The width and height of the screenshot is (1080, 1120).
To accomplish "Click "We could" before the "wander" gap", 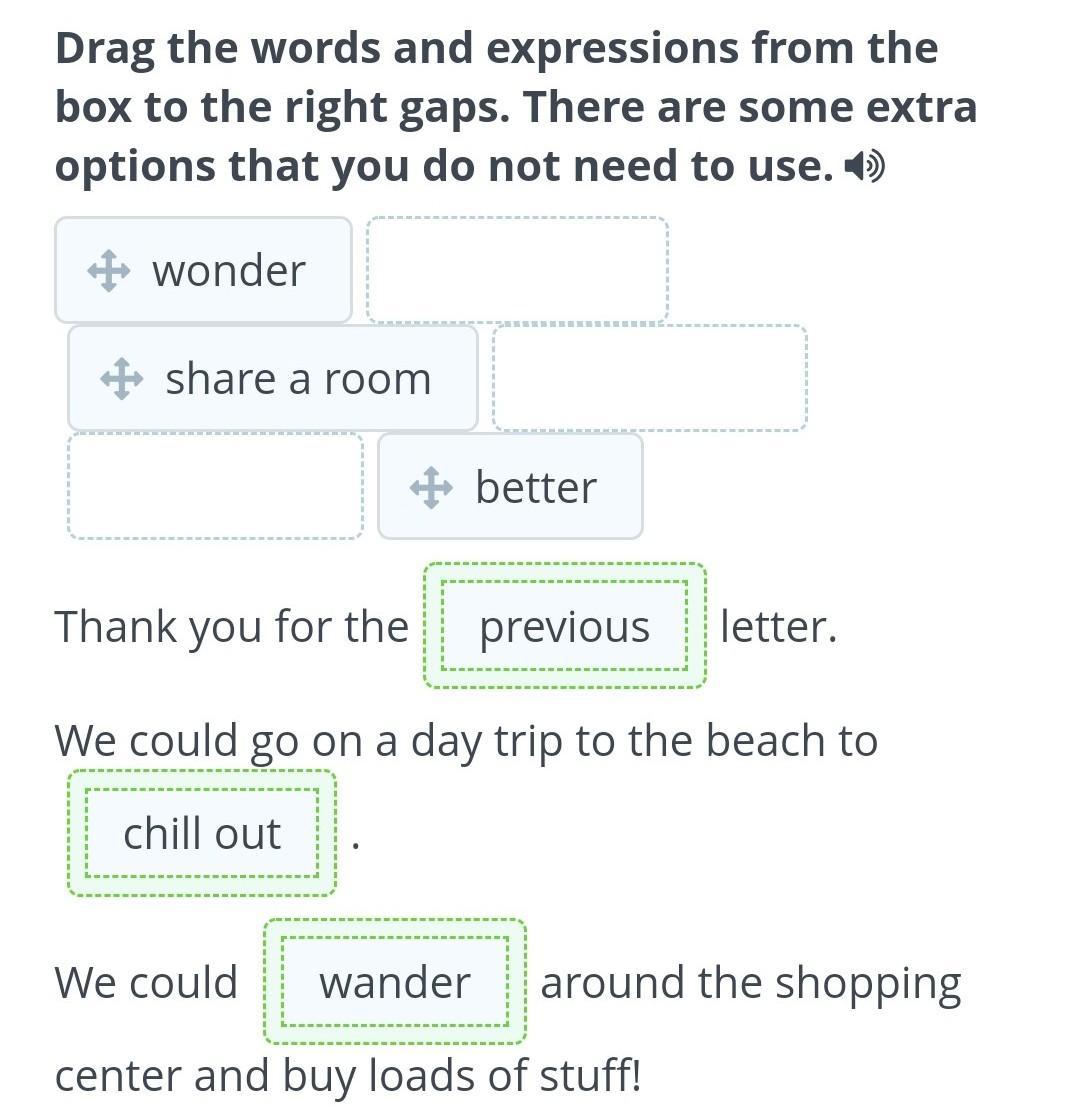I will (x=146, y=982).
